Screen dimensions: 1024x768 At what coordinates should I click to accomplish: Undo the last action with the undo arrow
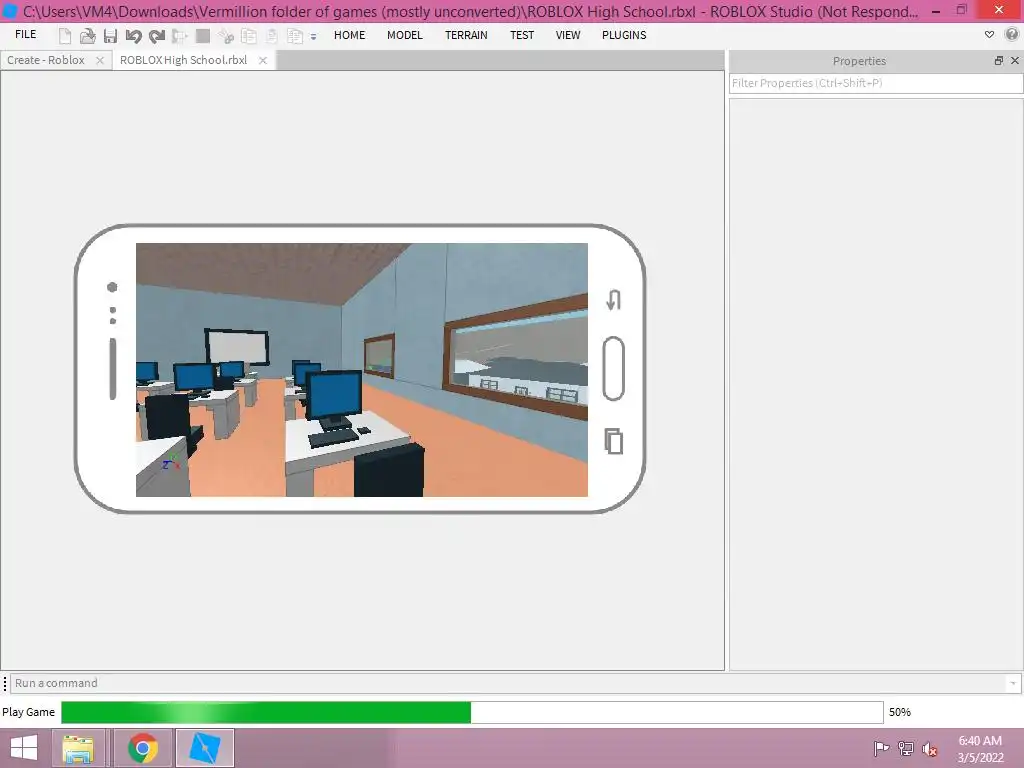coord(133,36)
